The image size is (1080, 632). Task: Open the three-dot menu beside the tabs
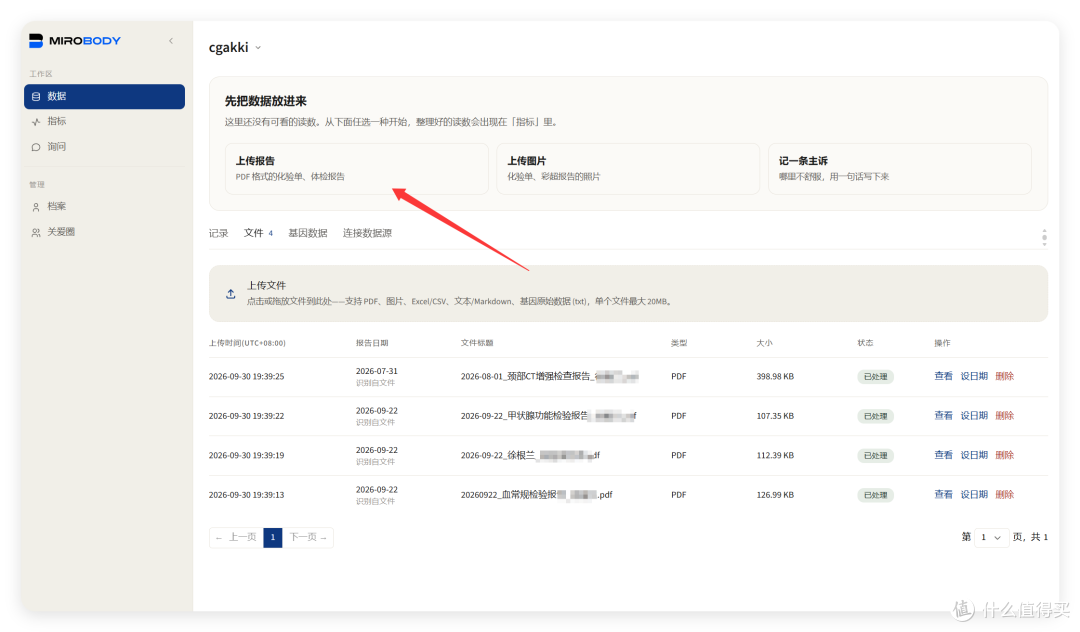pyautogui.click(x=1044, y=238)
